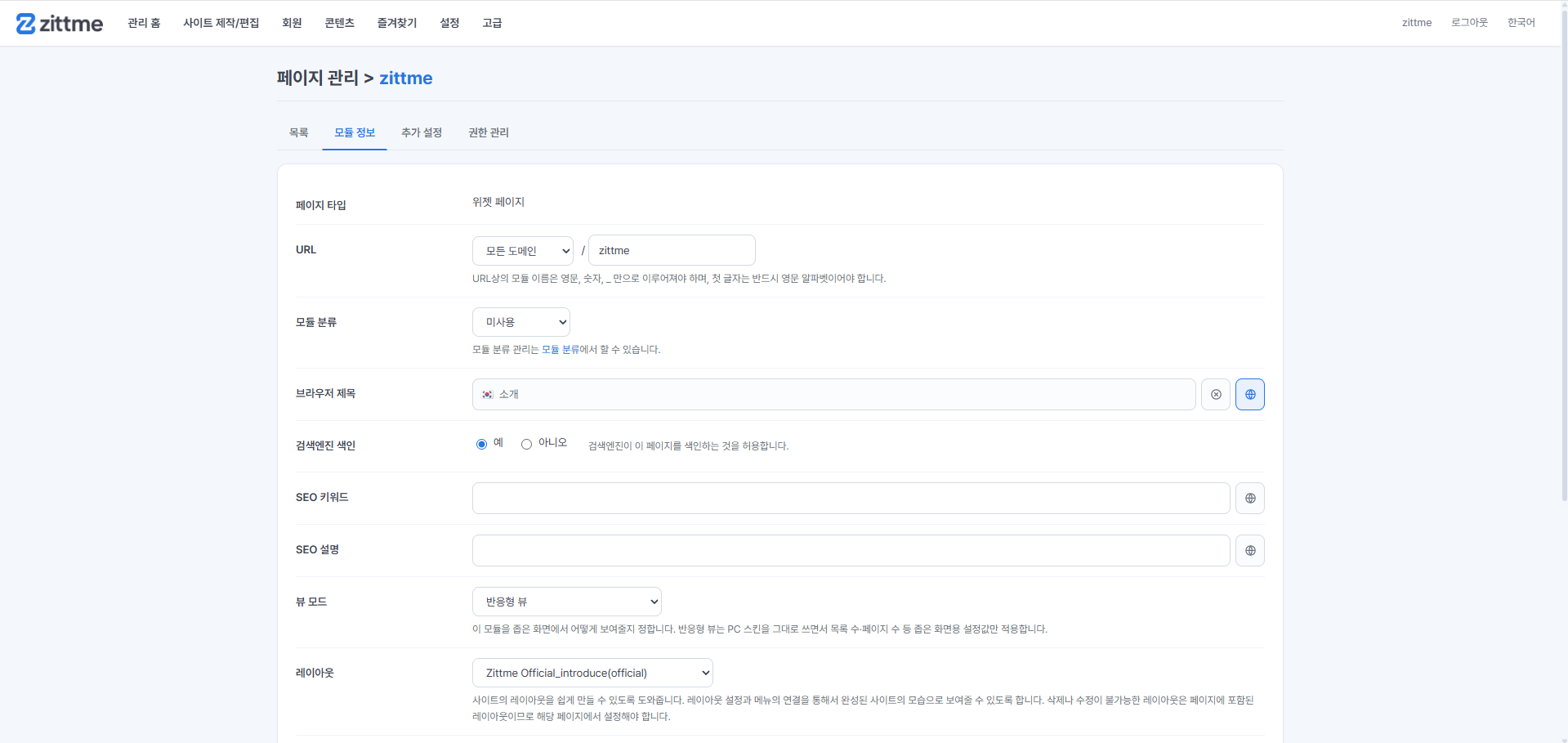Open the layout dropdown Zittme Official_introduce
1568x743 pixels.
coord(592,673)
